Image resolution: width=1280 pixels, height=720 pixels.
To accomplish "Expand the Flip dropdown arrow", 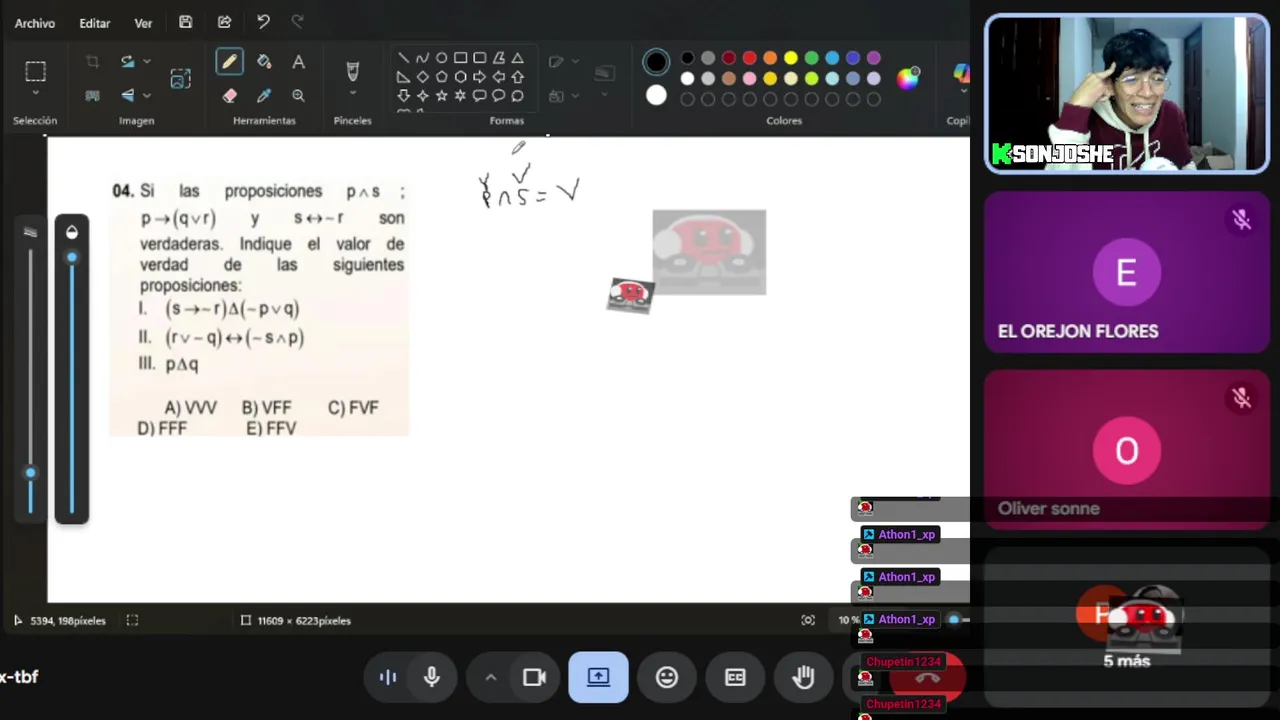I will [146, 95].
